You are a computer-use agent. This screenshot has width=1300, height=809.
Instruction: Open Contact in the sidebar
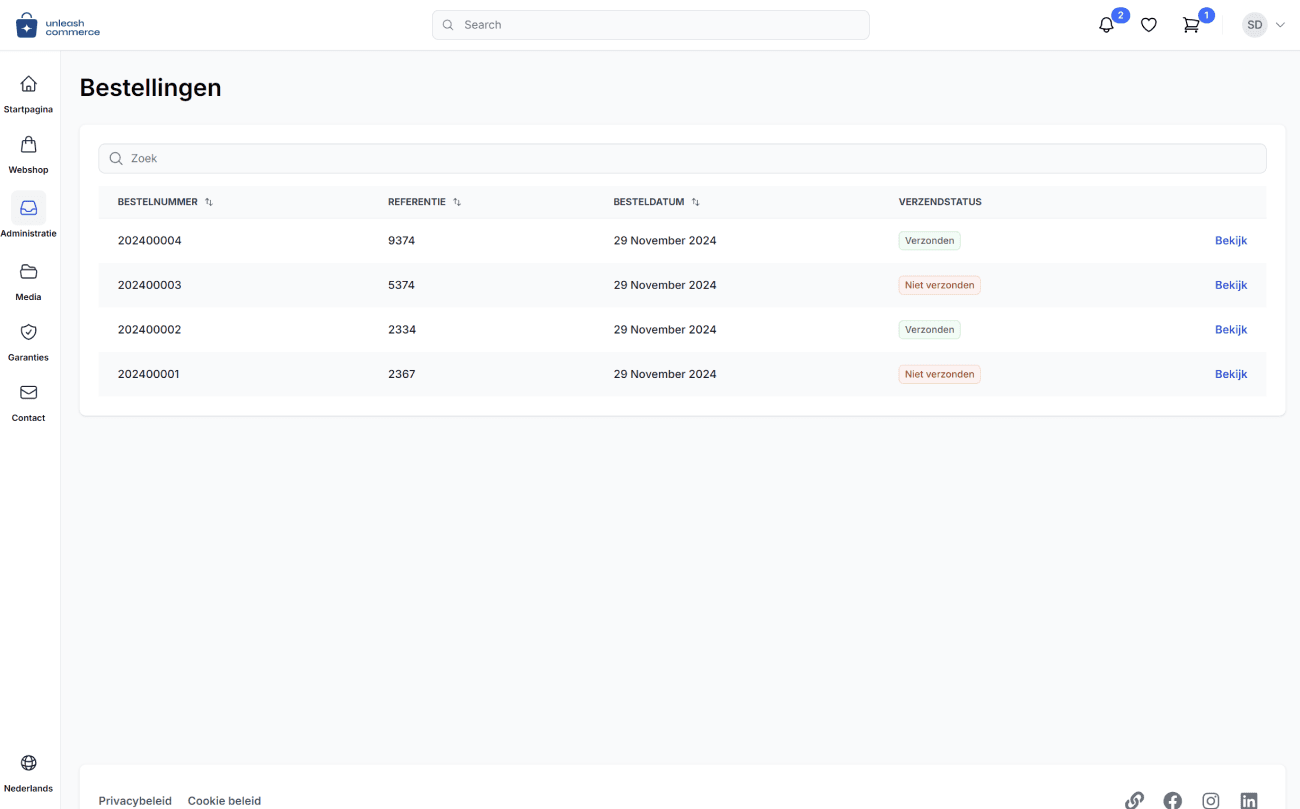28,403
